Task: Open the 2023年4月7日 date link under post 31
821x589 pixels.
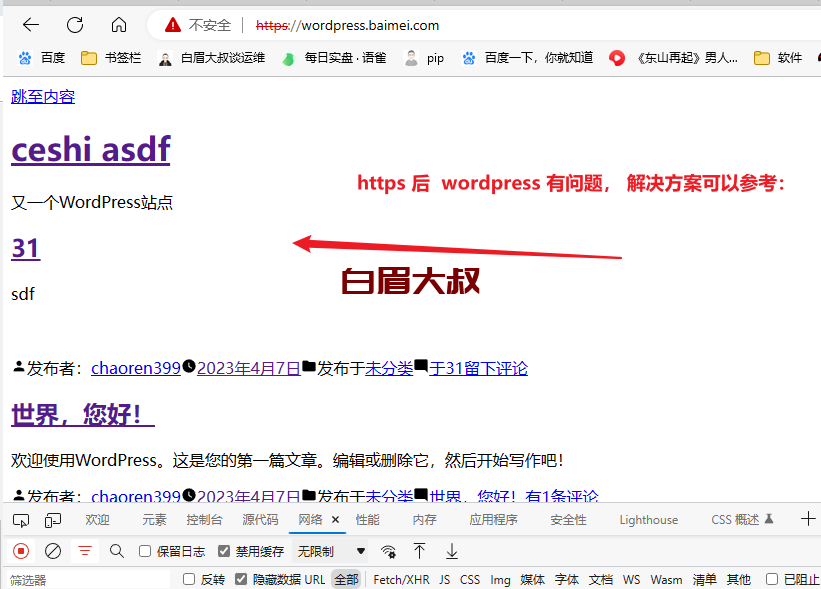Action: [x=249, y=368]
